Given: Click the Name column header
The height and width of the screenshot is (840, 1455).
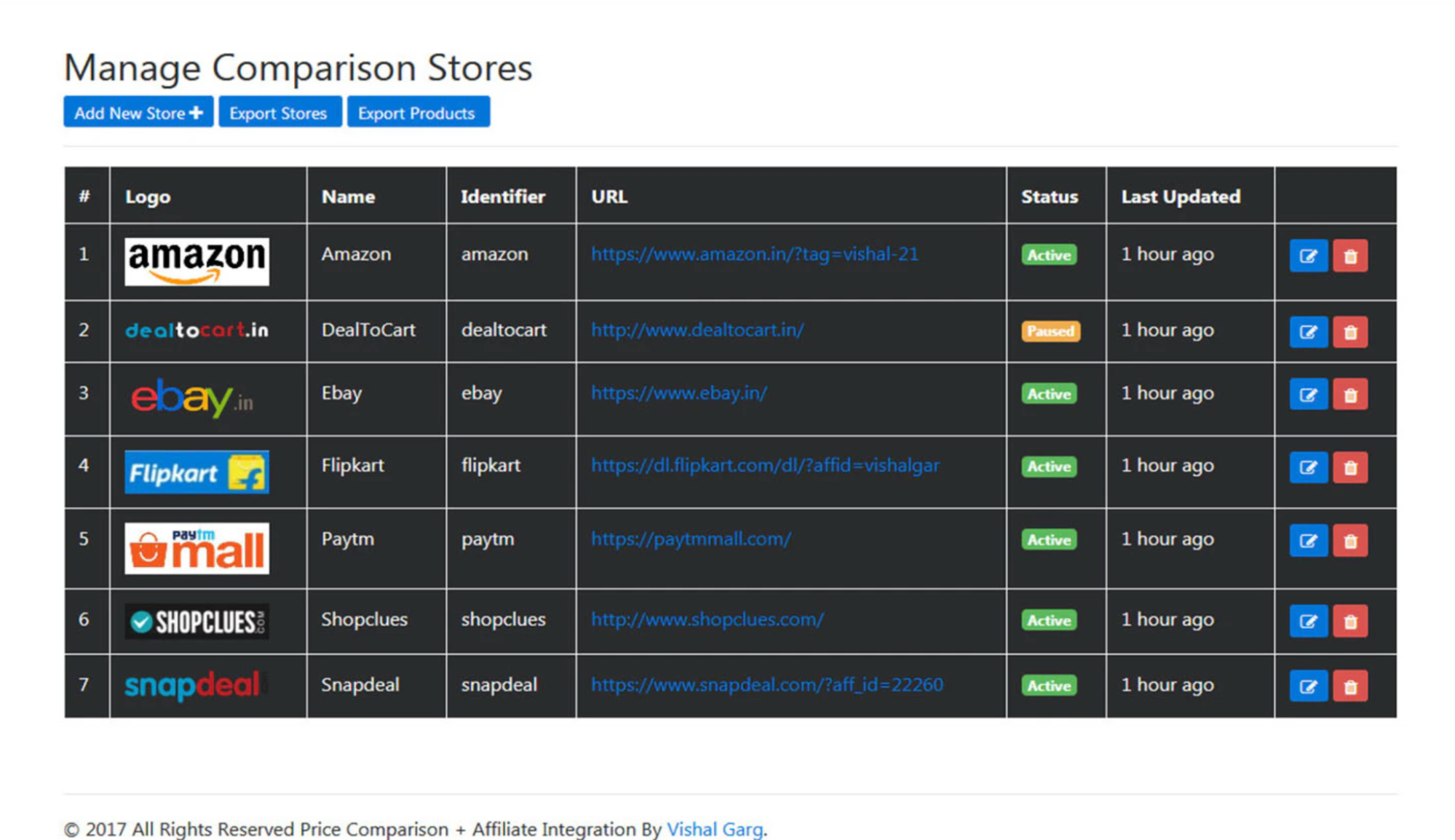Looking at the screenshot, I should click(349, 197).
